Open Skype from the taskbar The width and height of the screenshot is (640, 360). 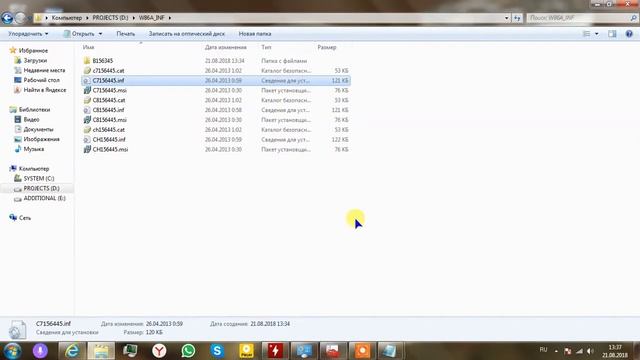point(217,351)
